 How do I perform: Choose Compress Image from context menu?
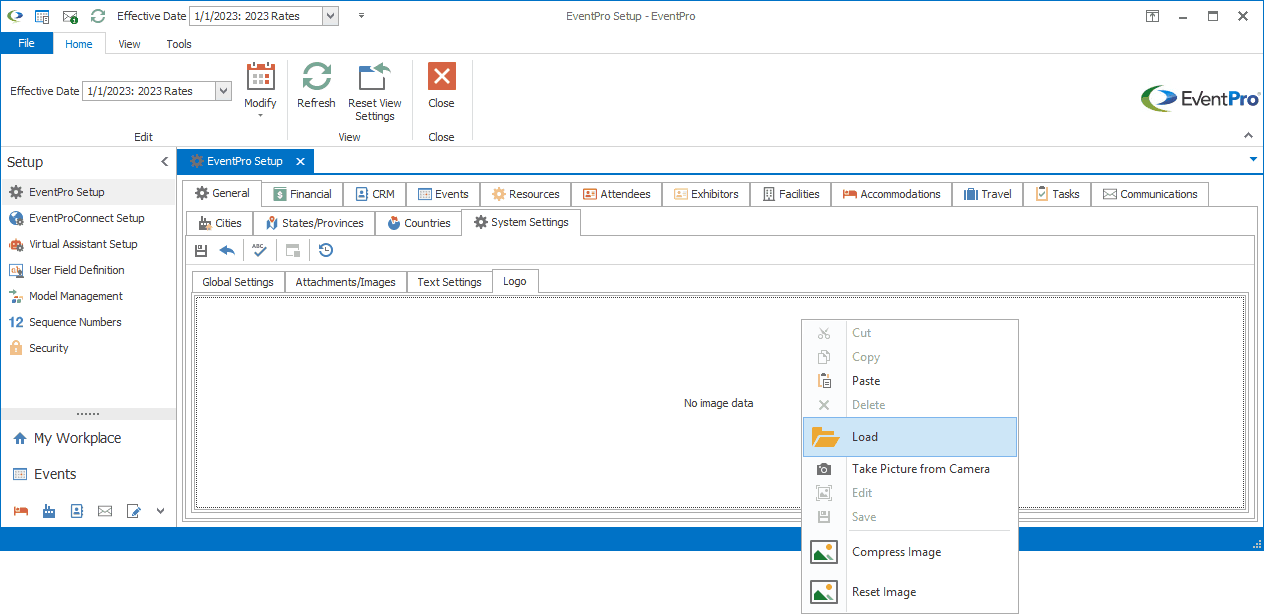pos(910,552)
